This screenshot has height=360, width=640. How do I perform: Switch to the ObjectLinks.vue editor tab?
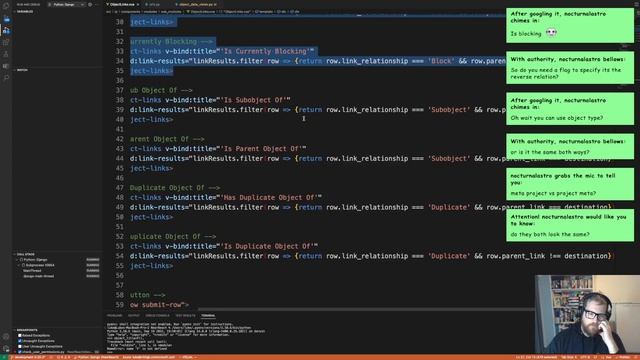coord(122,4)
